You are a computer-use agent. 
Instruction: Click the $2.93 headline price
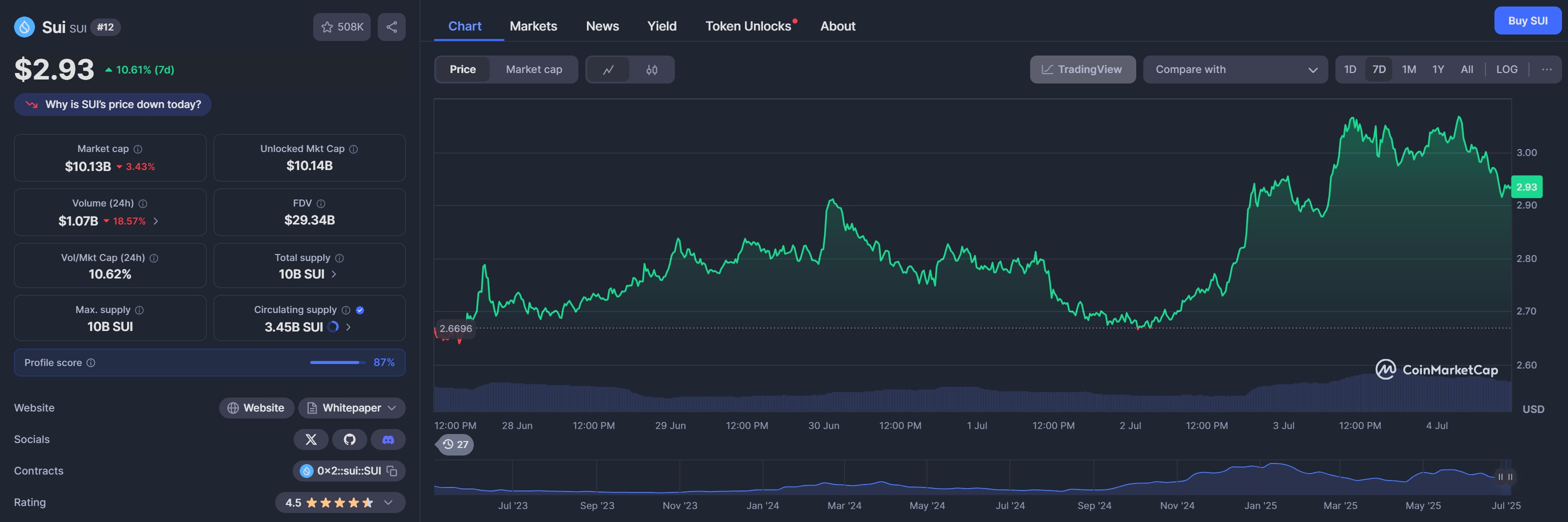(x=54, y=69)
